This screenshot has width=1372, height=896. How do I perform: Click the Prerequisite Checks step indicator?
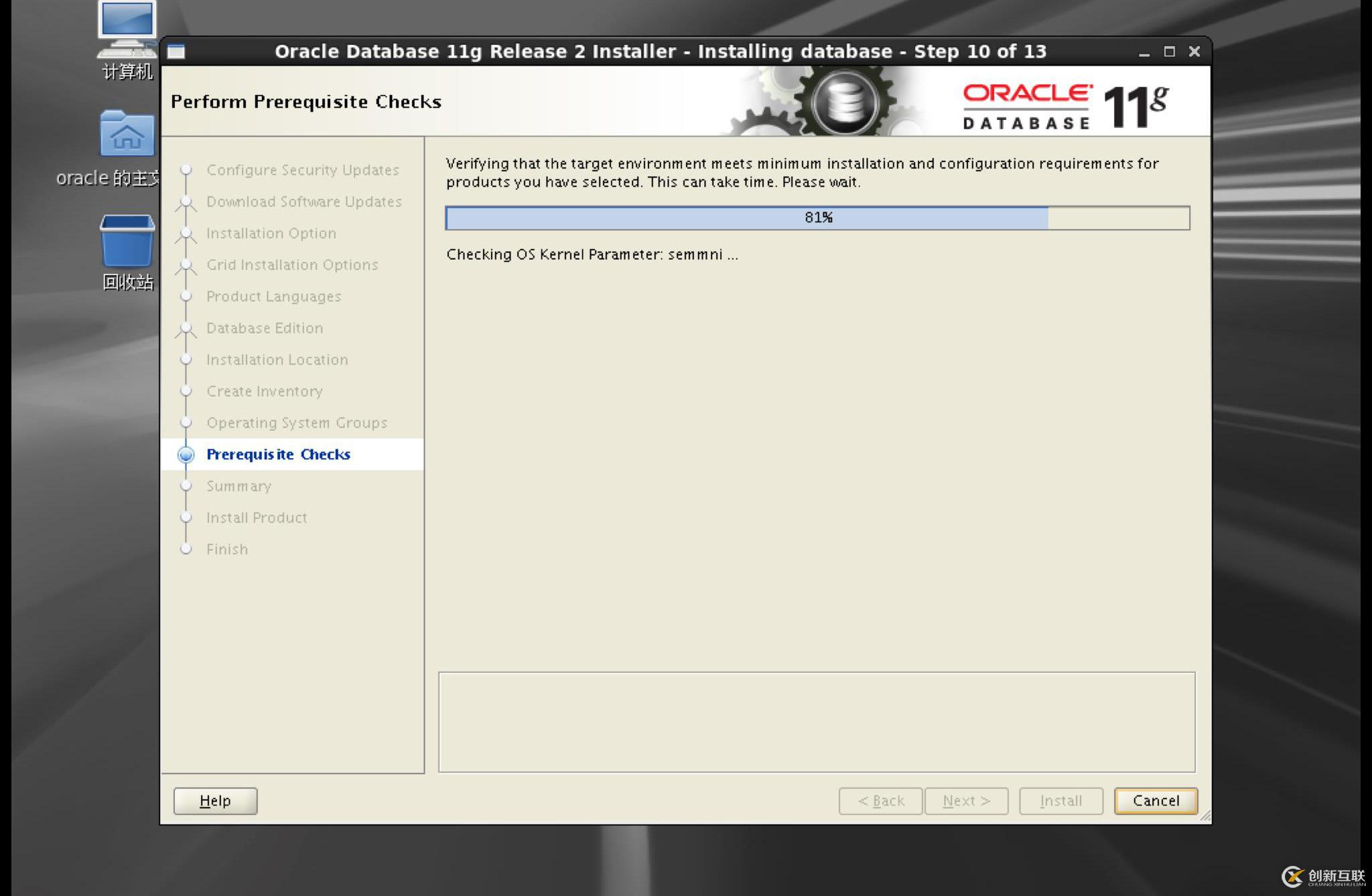point(278,454)
